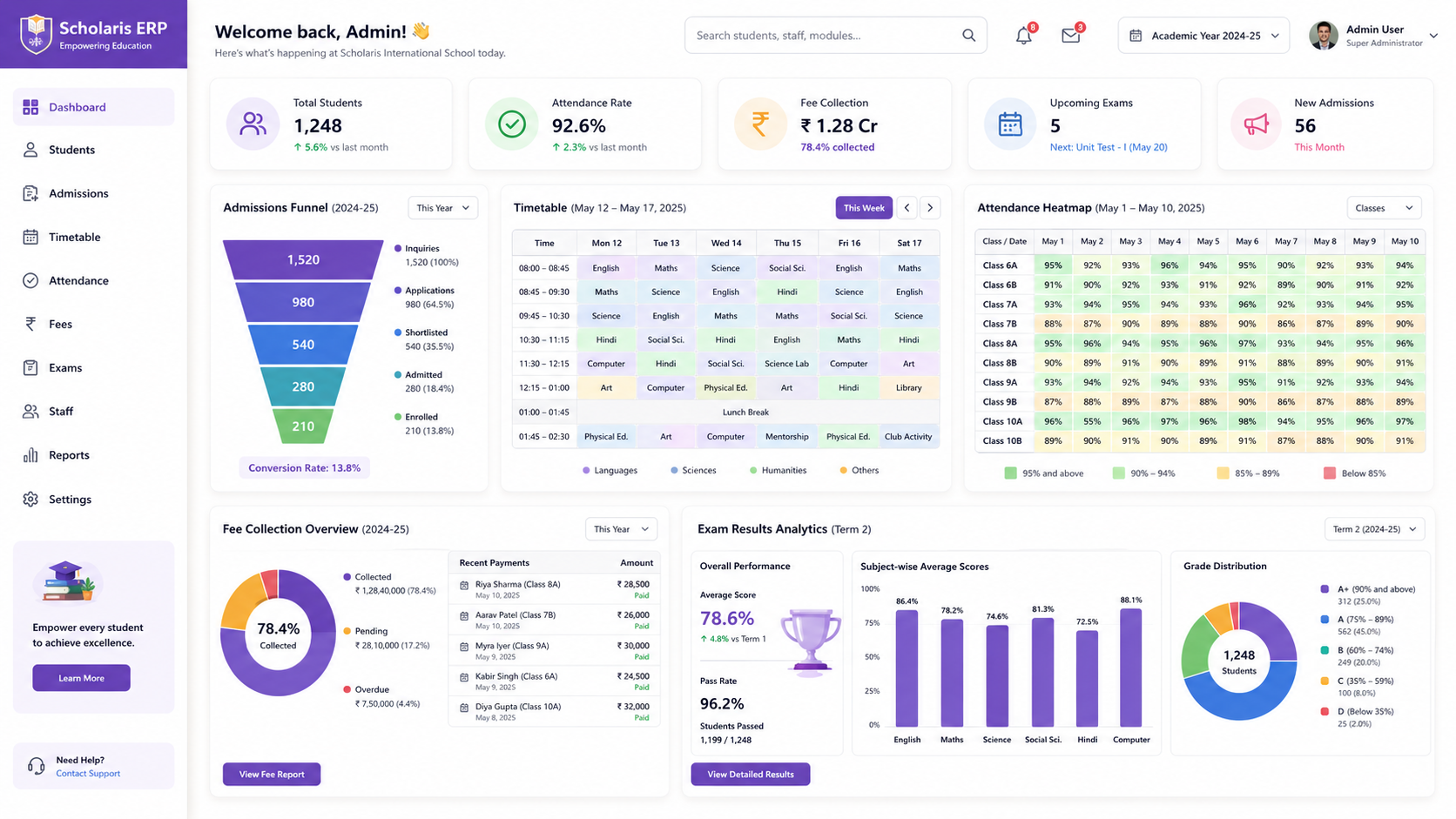The height and width of the screenshot is (819, 1456).
Task: Click the Timetable calendar icon in sidebar
Action: tap(30, 237)
